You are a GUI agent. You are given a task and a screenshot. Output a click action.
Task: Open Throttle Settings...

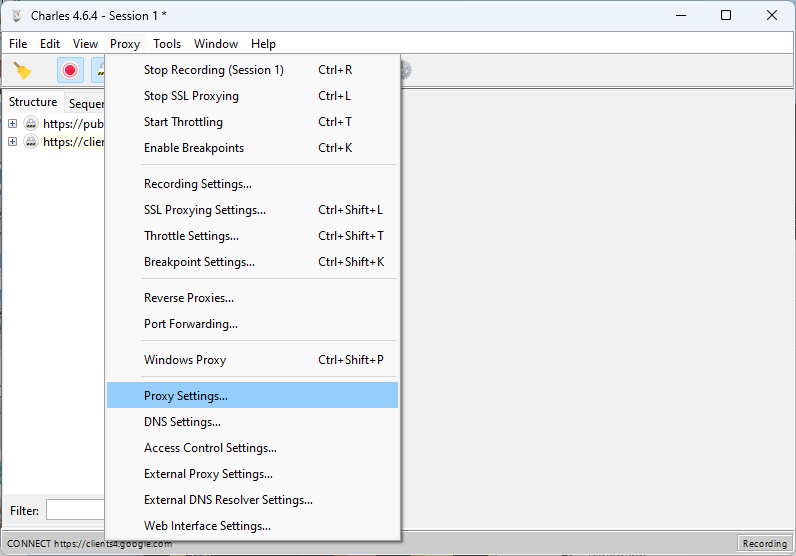tap(252, 236)
